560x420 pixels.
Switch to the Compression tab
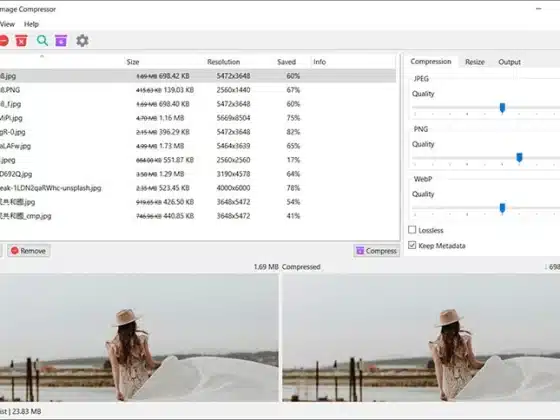(431, 61)
